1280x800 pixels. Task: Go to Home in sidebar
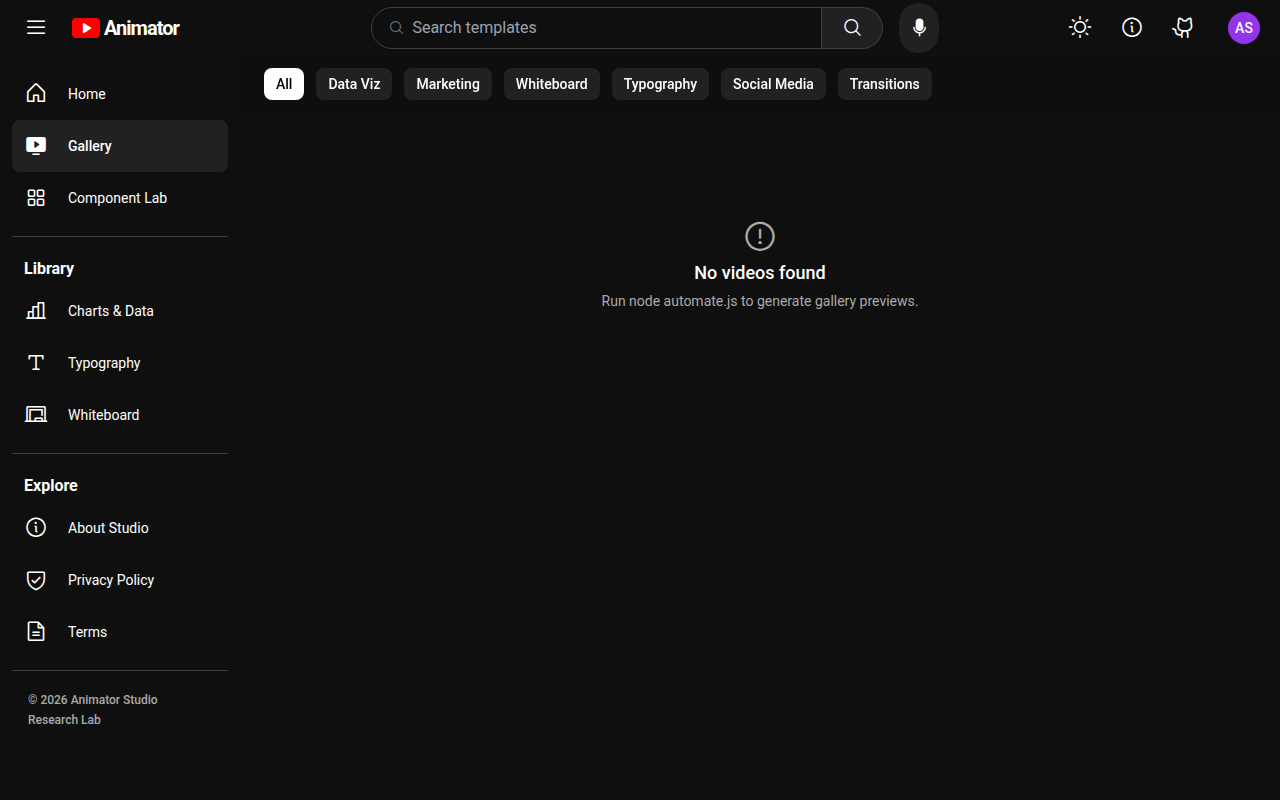pos(87,94)
